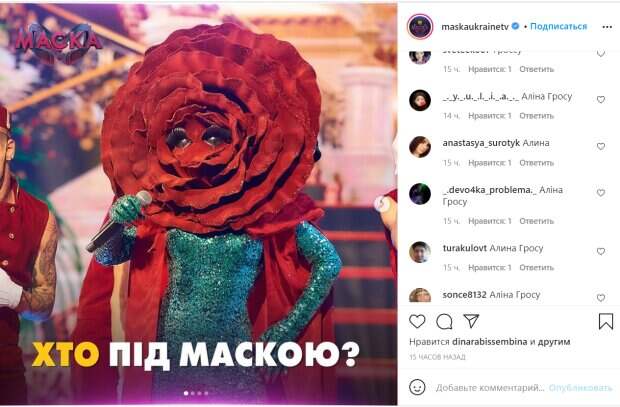
Task: Click Опубликовать to post the comment
Action: (x=580, y=388)
